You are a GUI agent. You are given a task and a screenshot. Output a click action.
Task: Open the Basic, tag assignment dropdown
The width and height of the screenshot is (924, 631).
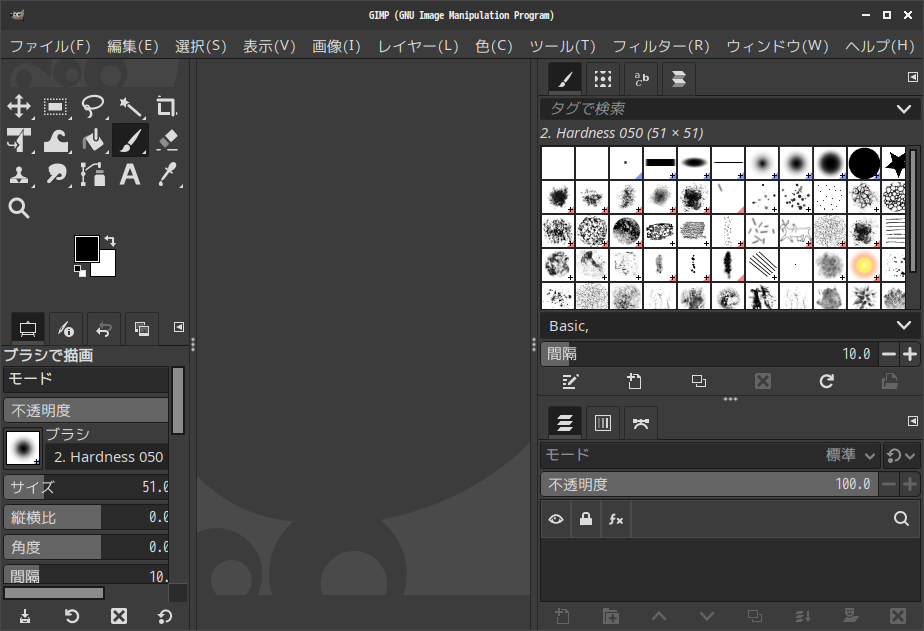tap(904, 326)
